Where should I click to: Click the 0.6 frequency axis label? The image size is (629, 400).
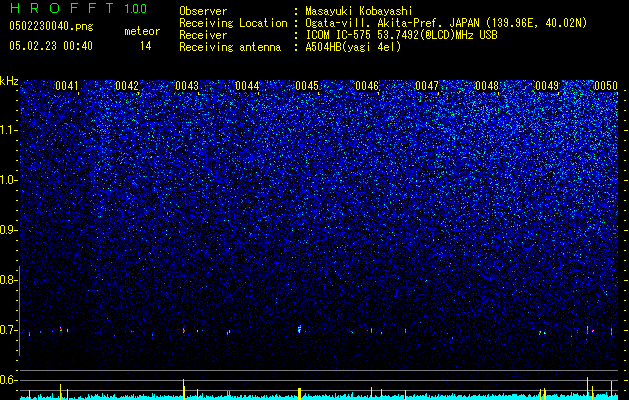click(7, 380)
